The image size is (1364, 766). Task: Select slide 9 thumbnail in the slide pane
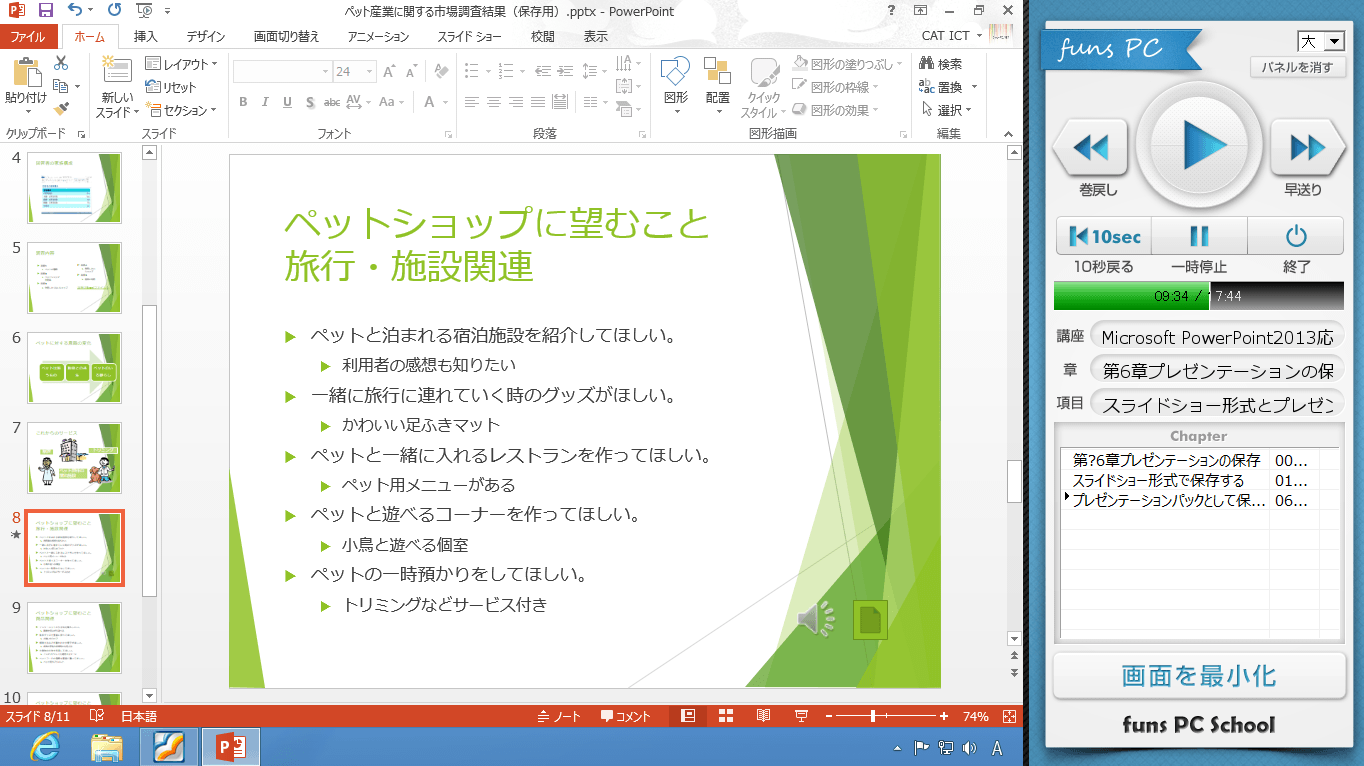(x=74, y=638)
